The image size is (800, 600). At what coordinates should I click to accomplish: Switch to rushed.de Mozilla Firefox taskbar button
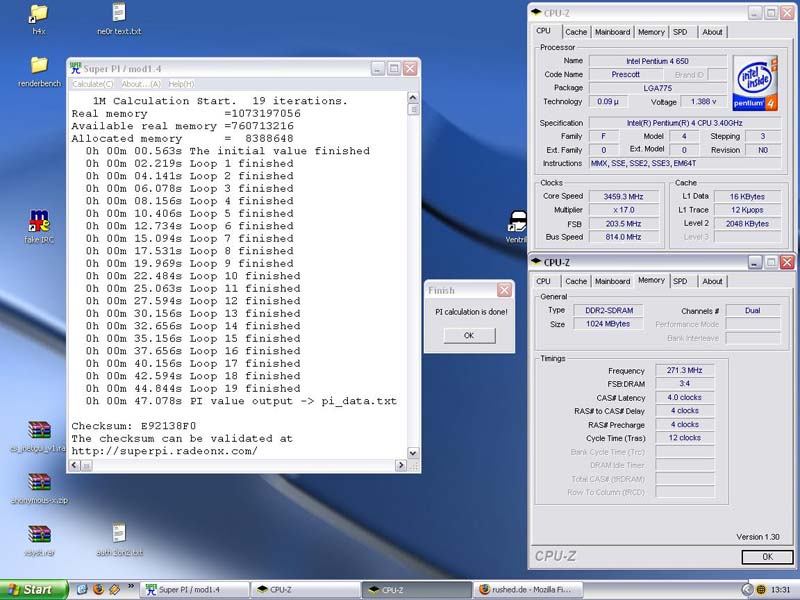tap(528, 590)
